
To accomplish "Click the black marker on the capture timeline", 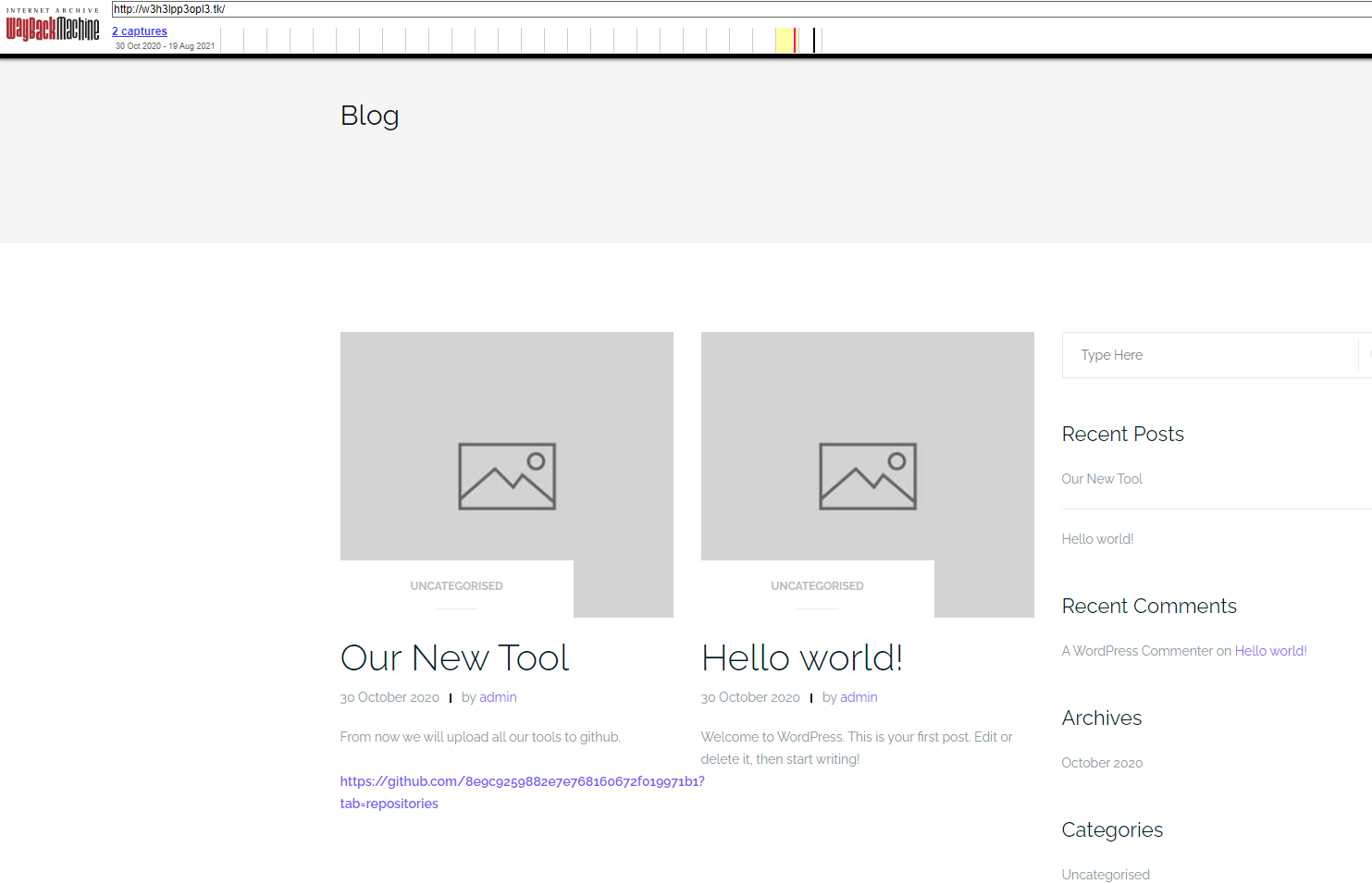I will click(x=814, y=40).
